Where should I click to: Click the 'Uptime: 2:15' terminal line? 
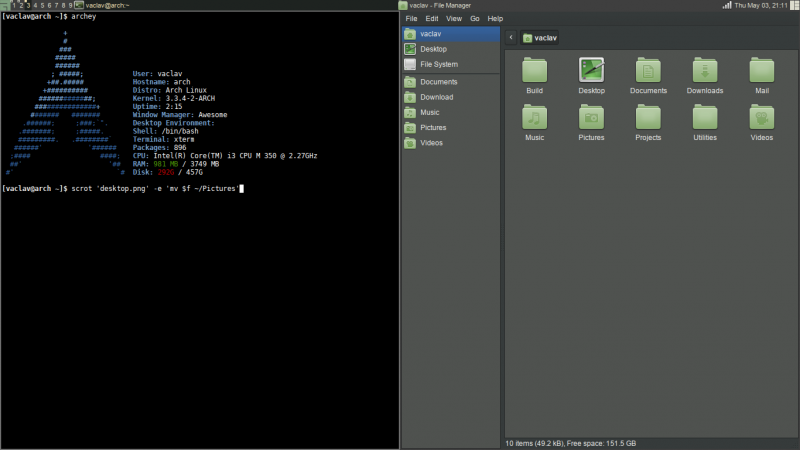(x=157, y=106)
